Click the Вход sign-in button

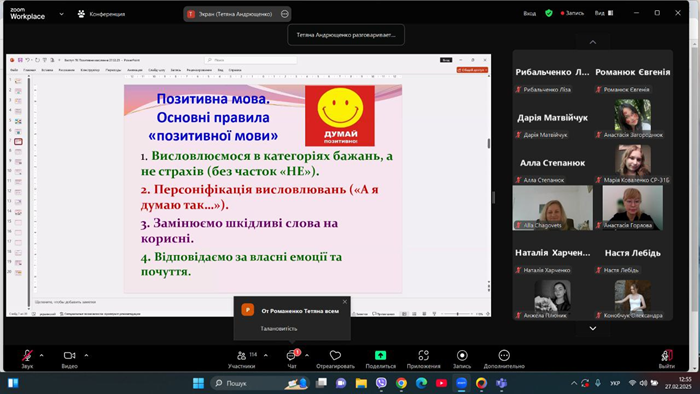click(x=529, y=13)
